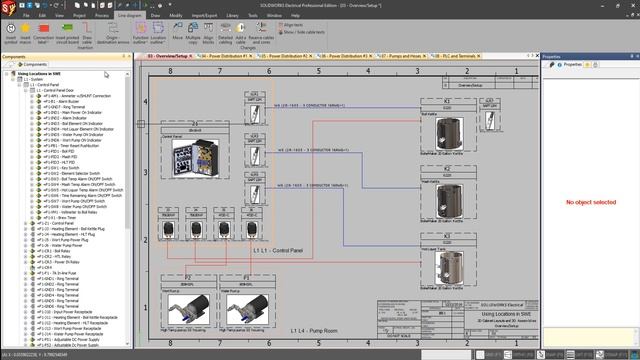Image resolution: width=640 pixels, height=360 pixels.
Task: Click the Control Panel image in the diagram
Action: pyautogui.click(x=195, y=158)
